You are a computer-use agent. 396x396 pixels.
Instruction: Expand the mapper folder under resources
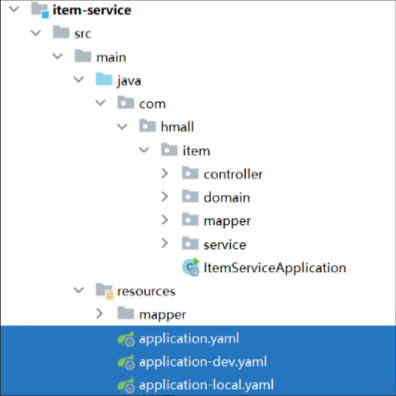click(x=99, y=313)
